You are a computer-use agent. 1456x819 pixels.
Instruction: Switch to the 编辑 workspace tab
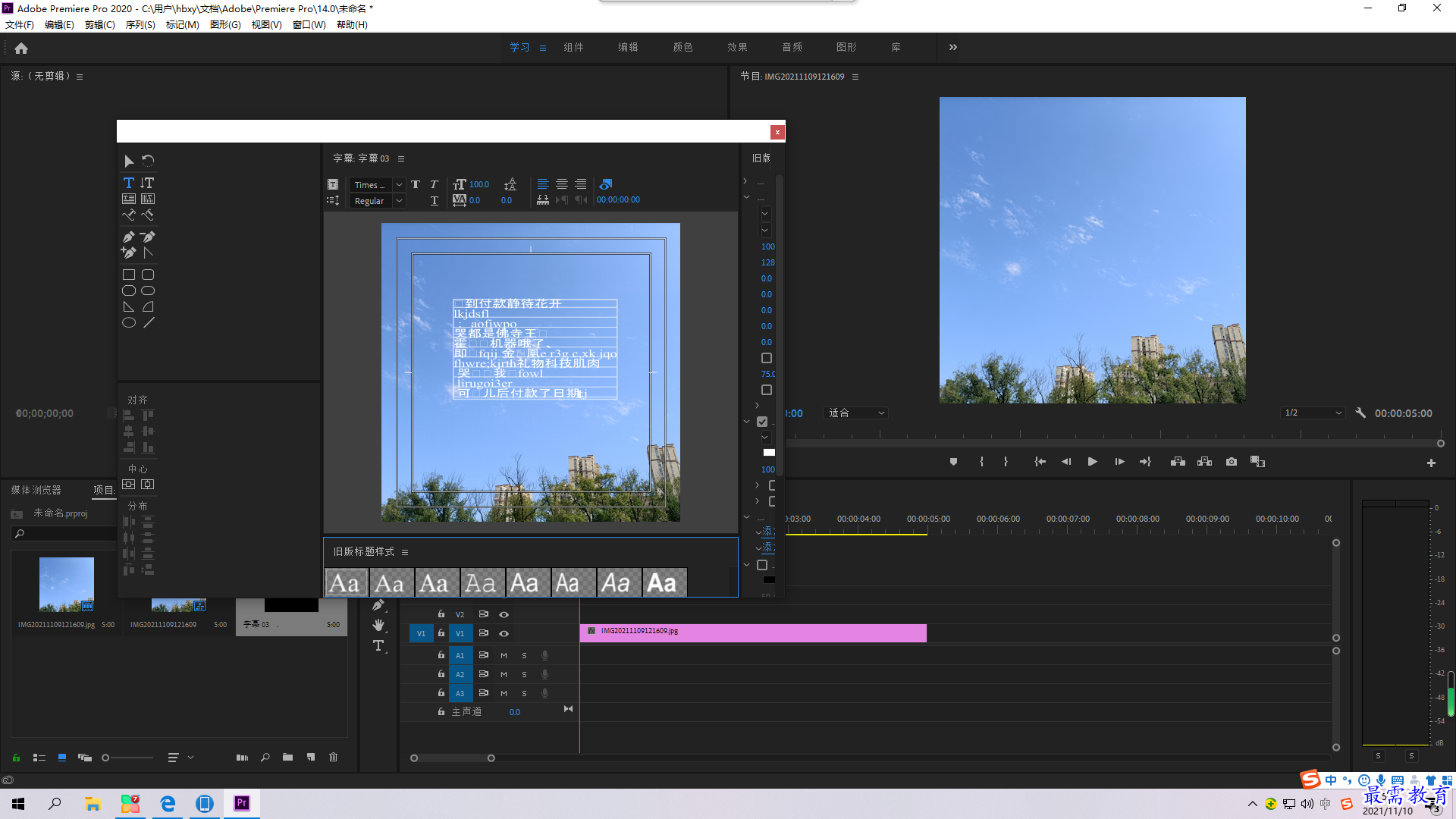pyautogui.click(x=628, y=47)
